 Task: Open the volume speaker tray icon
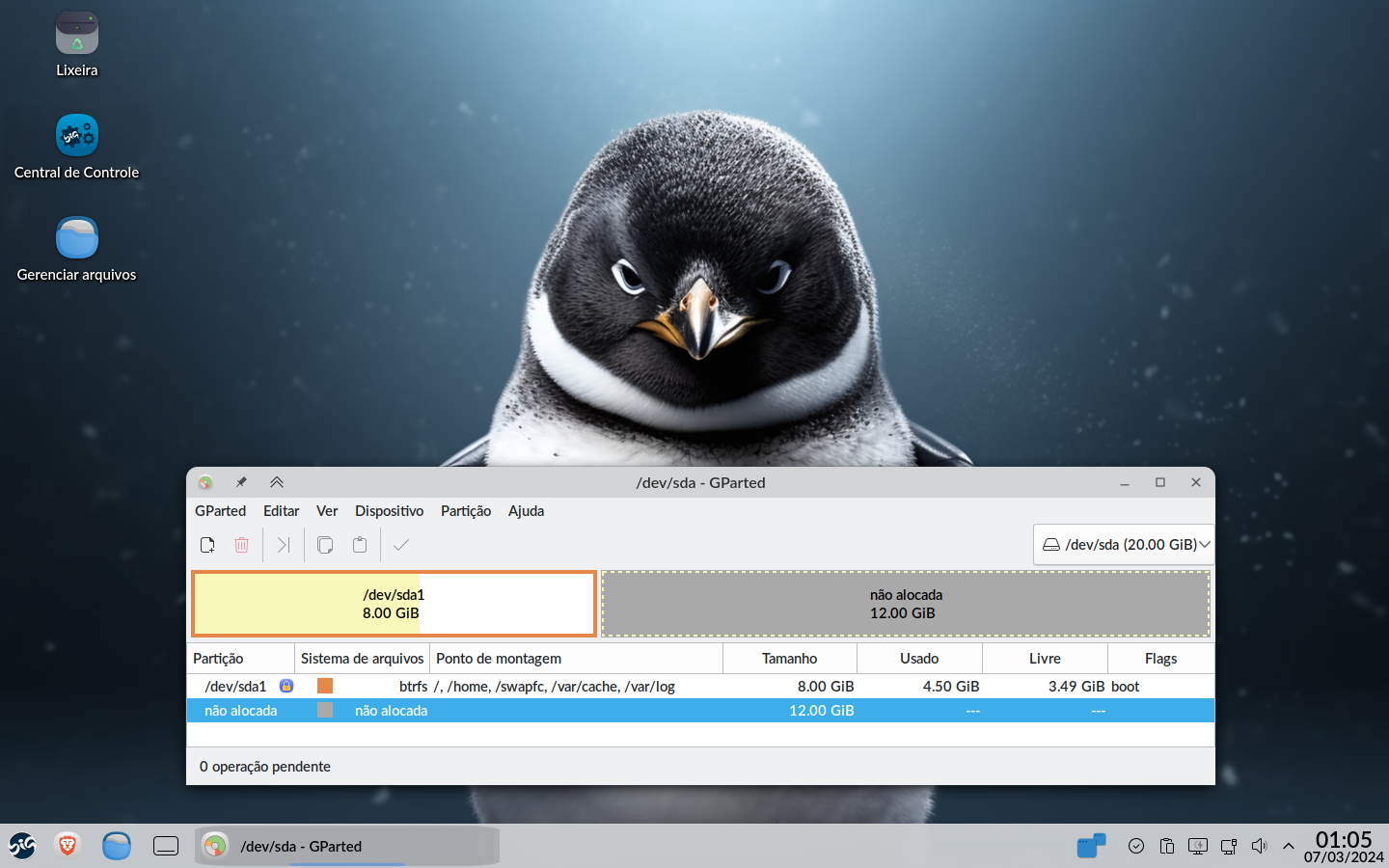[x=1259, y=846]
